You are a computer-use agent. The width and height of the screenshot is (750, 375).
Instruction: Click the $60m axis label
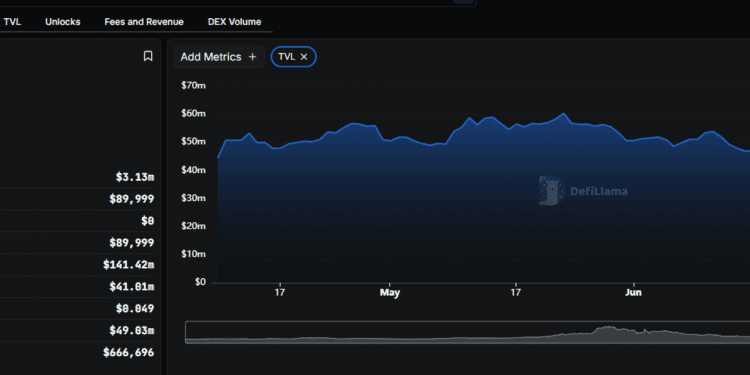tap(193, 114)
